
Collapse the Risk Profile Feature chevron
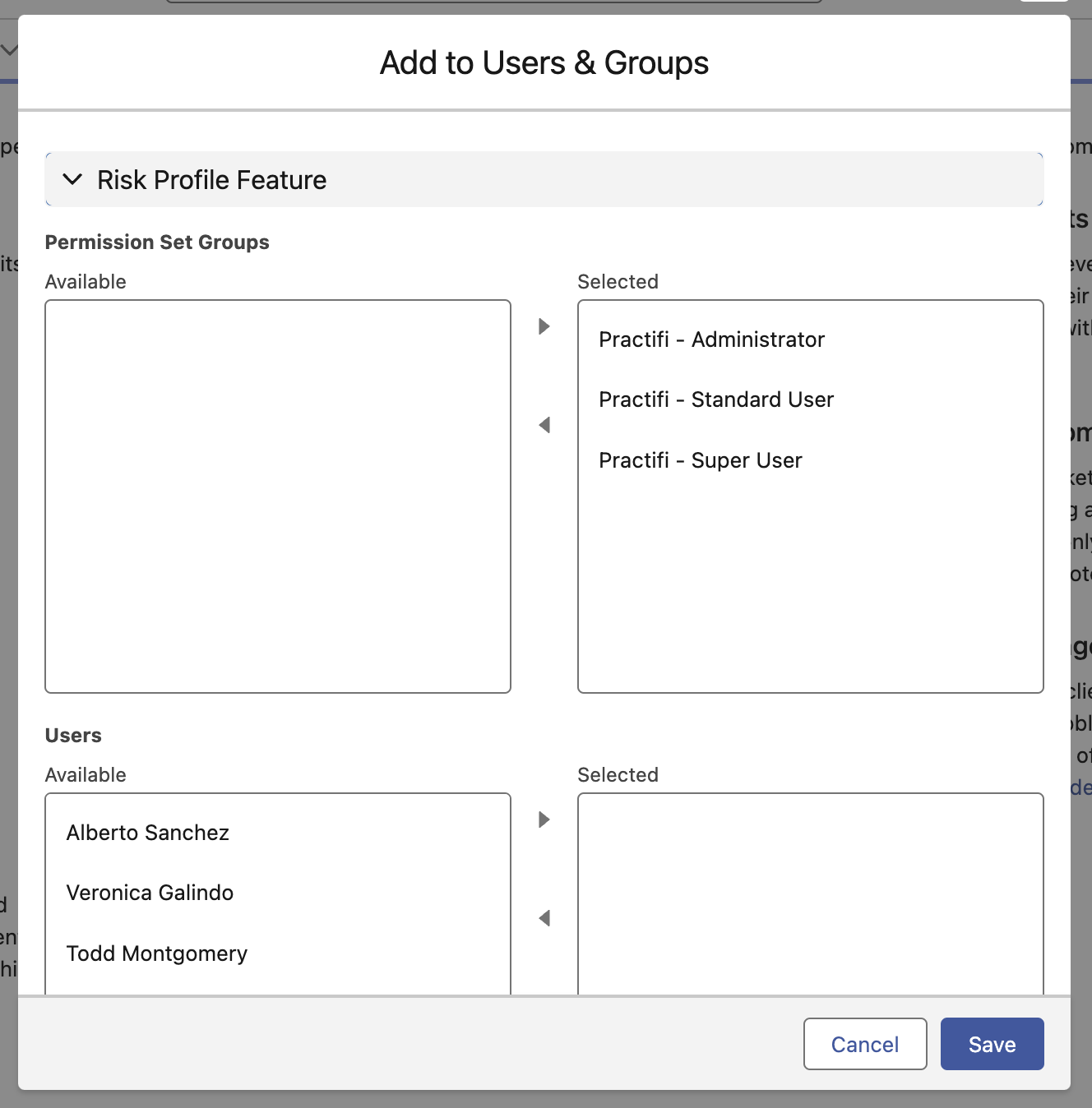pyautogui.click(x=72, y=179)
